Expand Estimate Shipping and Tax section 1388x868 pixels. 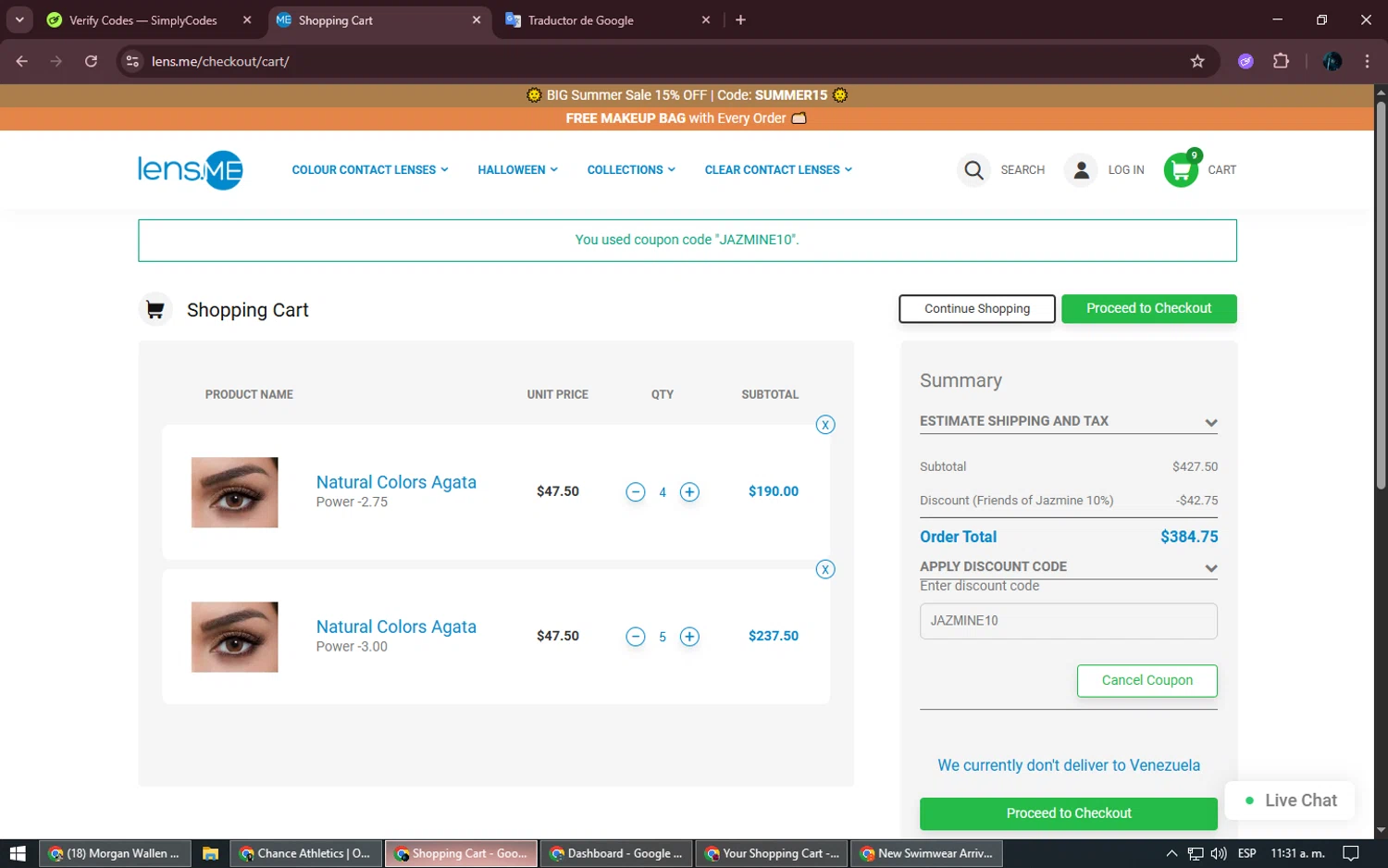pos(1068,421)
